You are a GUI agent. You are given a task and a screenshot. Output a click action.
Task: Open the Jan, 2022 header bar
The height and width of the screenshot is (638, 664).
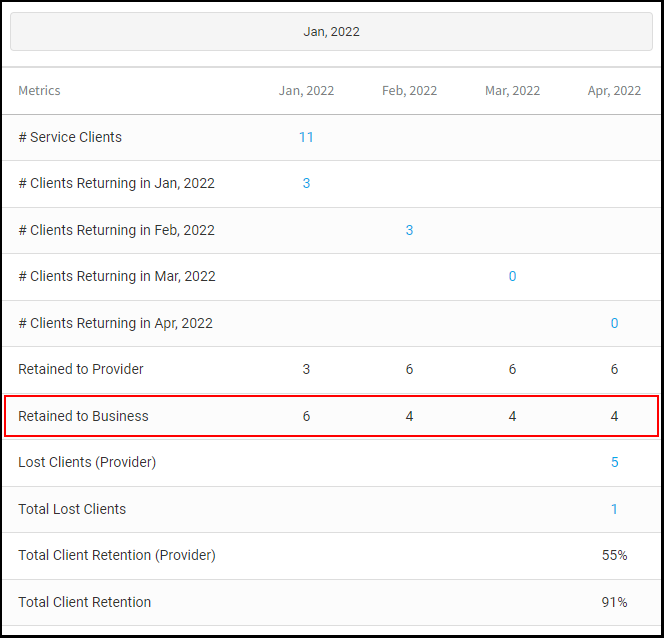tap(331, 32)
